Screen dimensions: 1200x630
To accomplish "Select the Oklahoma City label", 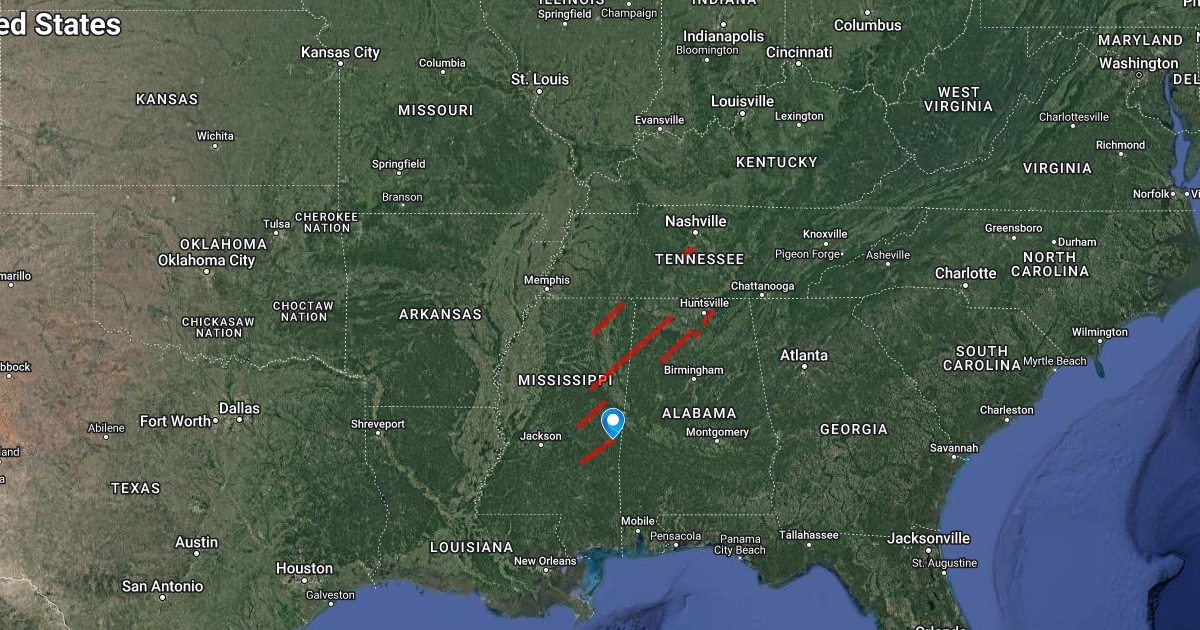I will click(207, 260).
